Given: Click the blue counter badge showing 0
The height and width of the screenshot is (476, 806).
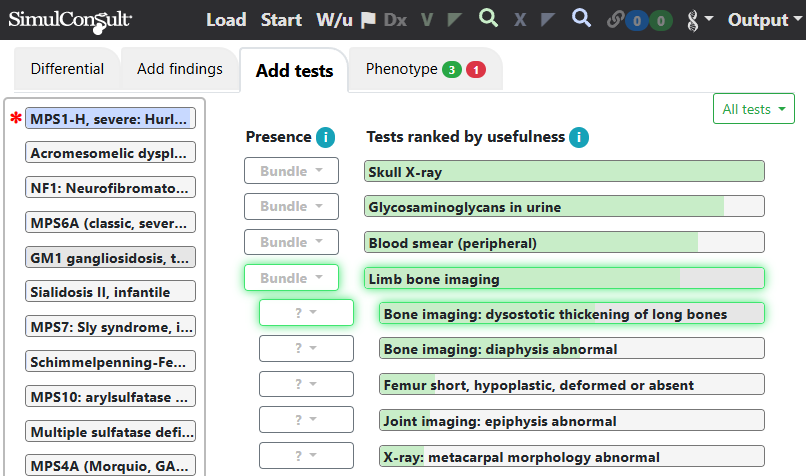Looking at the screenshot, I should click(x=637, y=21).
